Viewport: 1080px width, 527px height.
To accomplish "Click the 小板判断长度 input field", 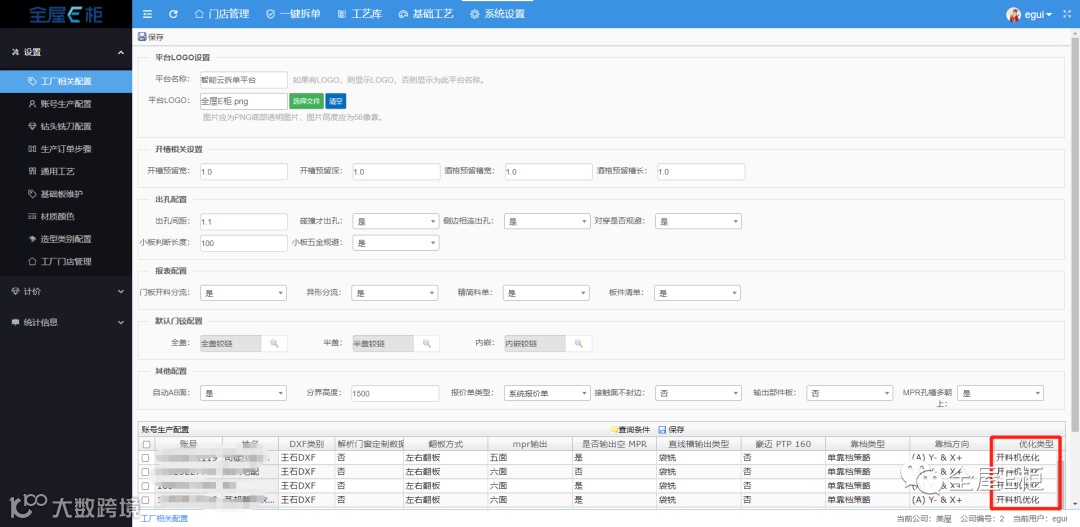I will click(x=243, y=243).
